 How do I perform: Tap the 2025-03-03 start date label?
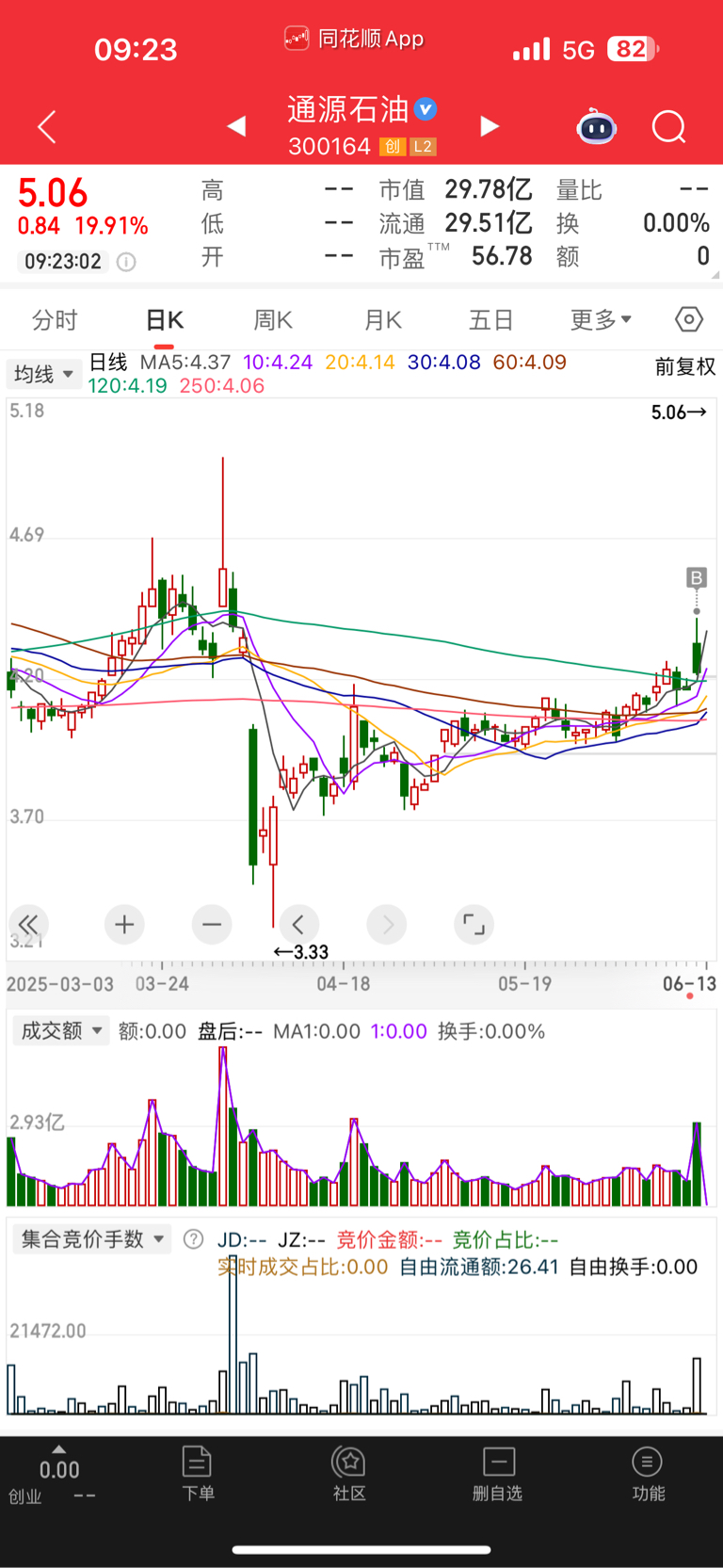tap(60, 984)
